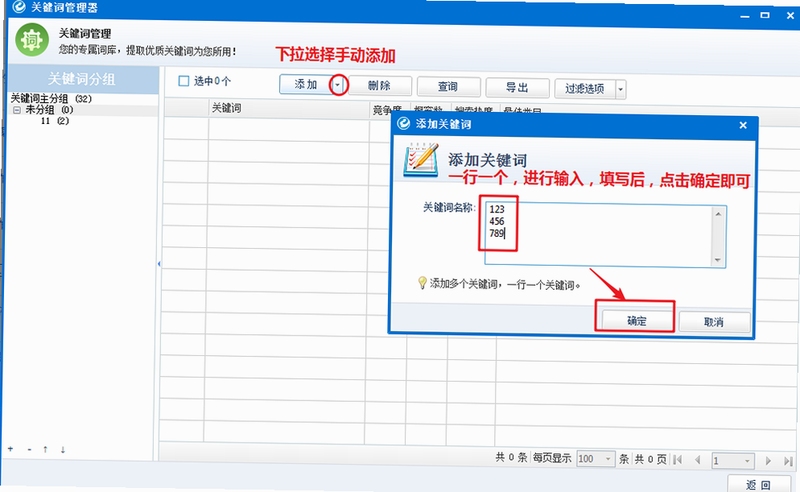This screenshot has width=800, height=492.
Task: Click the 添加关键词 dialog title icon
Action: [404, 123]
